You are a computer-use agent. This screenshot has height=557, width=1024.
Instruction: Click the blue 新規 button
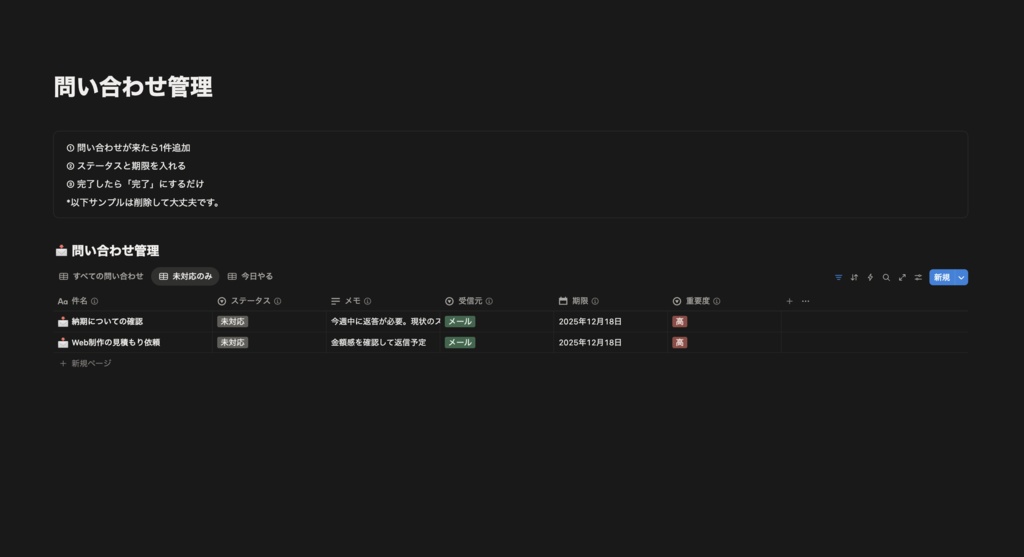point(942,278)
